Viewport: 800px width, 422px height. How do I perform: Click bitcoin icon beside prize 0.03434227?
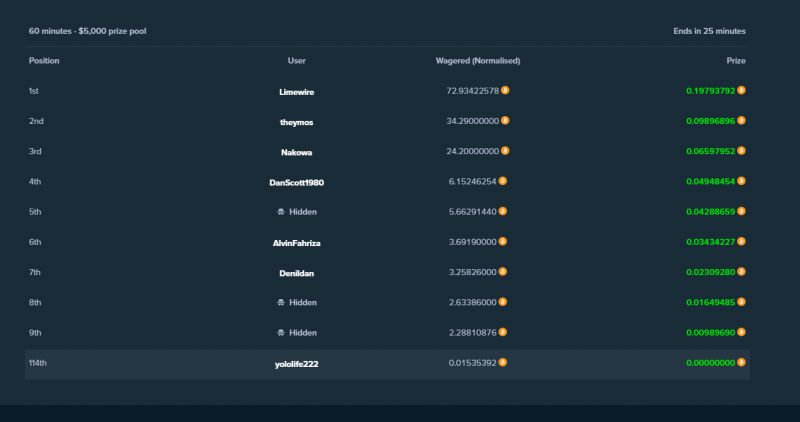741,241
